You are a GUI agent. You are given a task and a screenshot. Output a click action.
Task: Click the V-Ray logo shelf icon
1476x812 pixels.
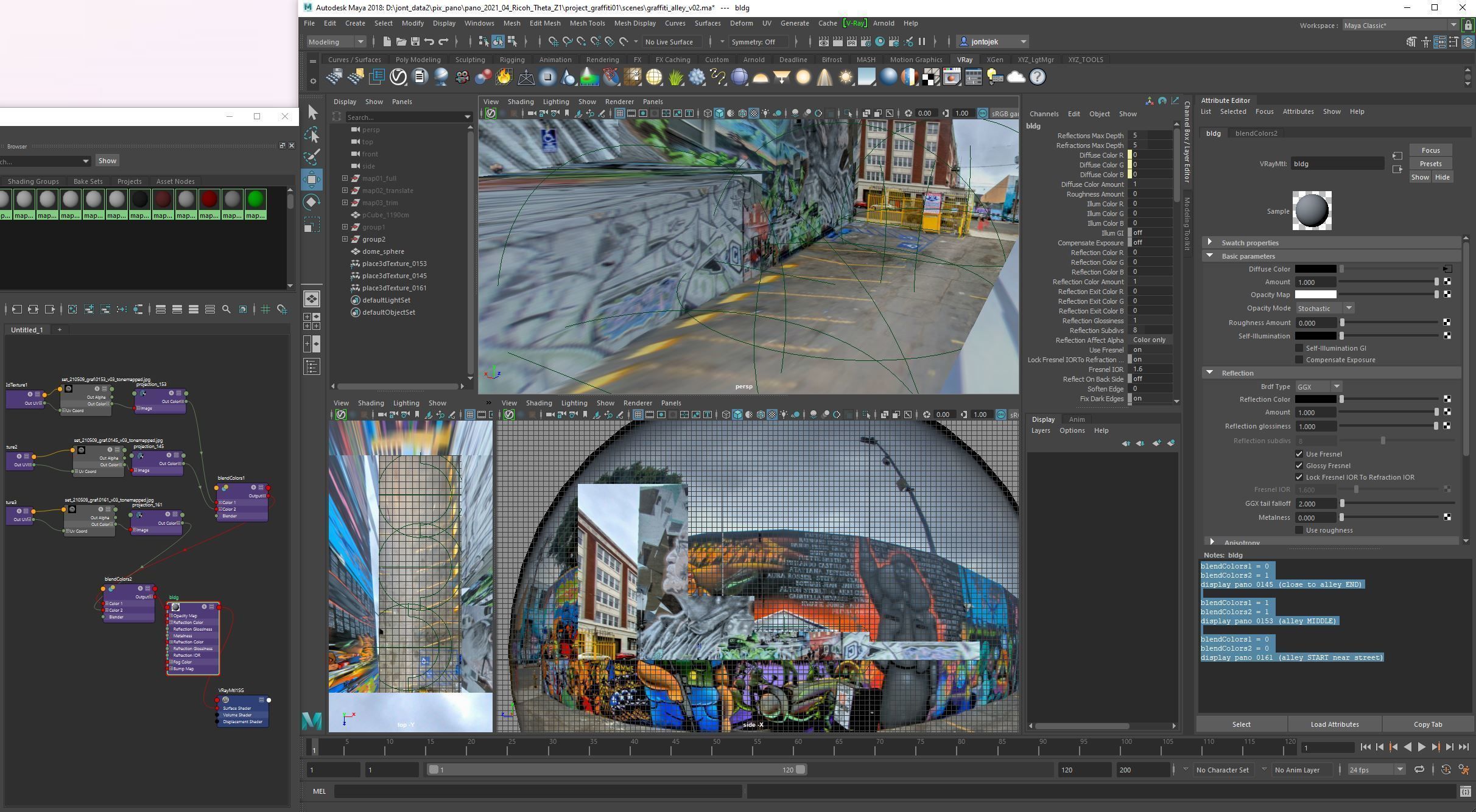coord(398,77)
